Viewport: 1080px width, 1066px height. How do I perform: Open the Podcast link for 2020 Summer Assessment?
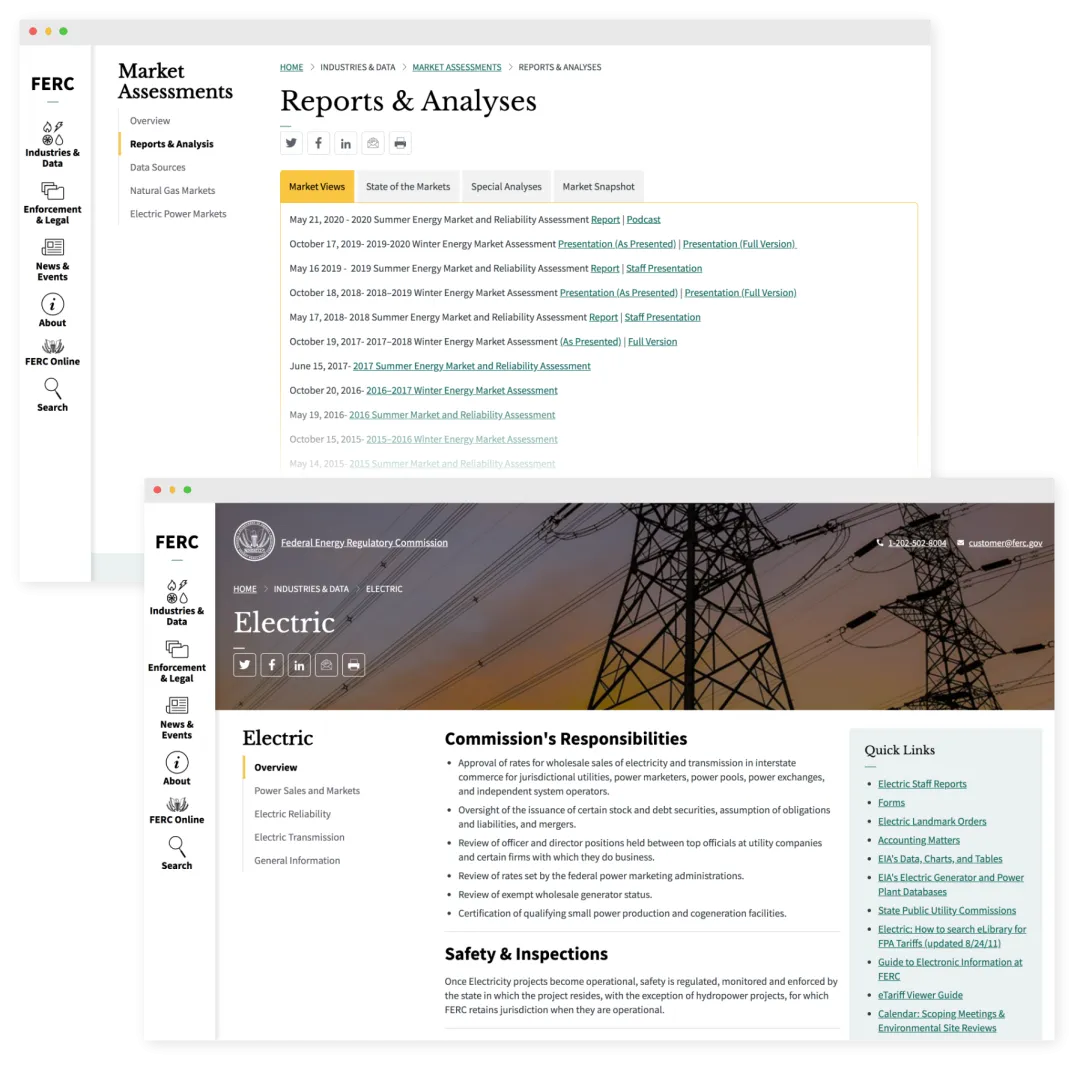(643, 220)
